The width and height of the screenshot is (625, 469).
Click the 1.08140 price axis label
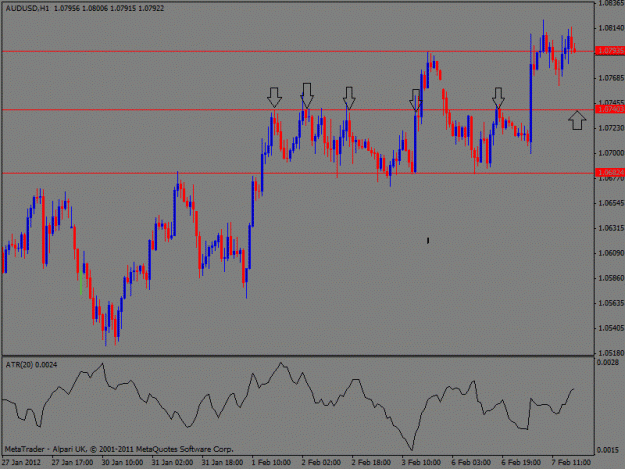pyautogui.click(x=611, y=28)
